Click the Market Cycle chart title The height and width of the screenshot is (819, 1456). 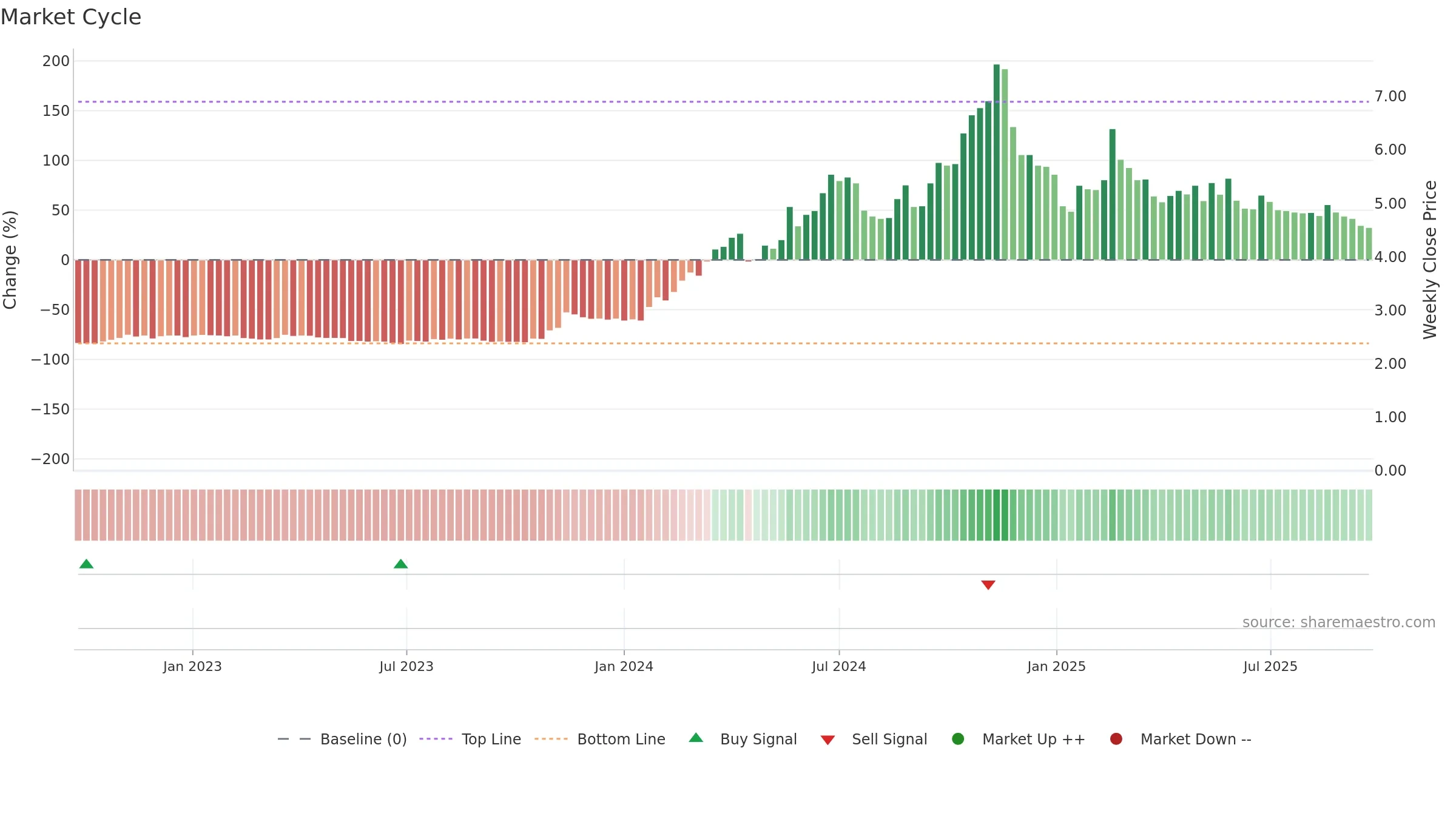[x=71, y=17]
